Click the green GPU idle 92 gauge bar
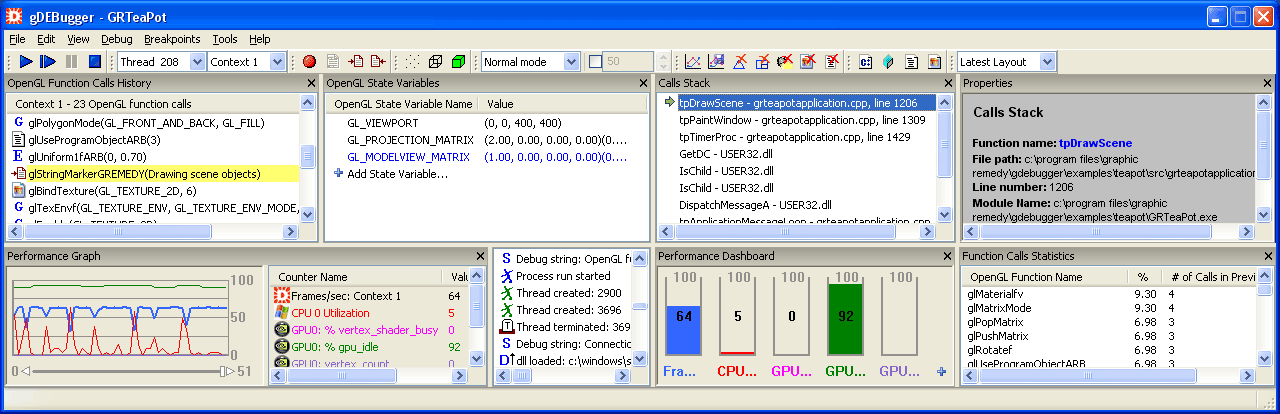 [x=847, y=319]
